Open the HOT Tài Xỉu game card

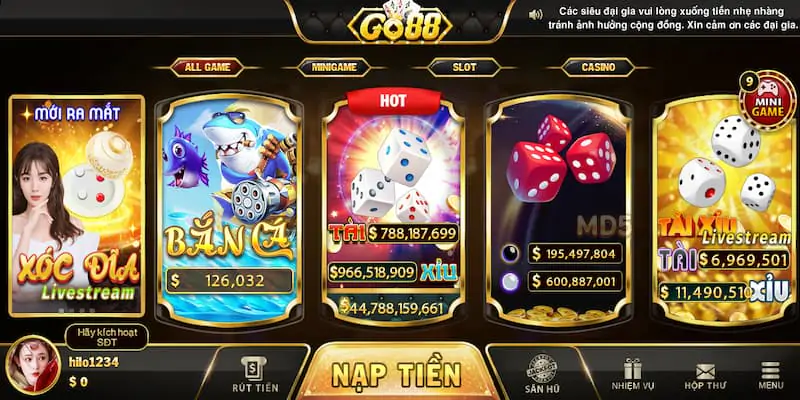[x=393, y=207]
